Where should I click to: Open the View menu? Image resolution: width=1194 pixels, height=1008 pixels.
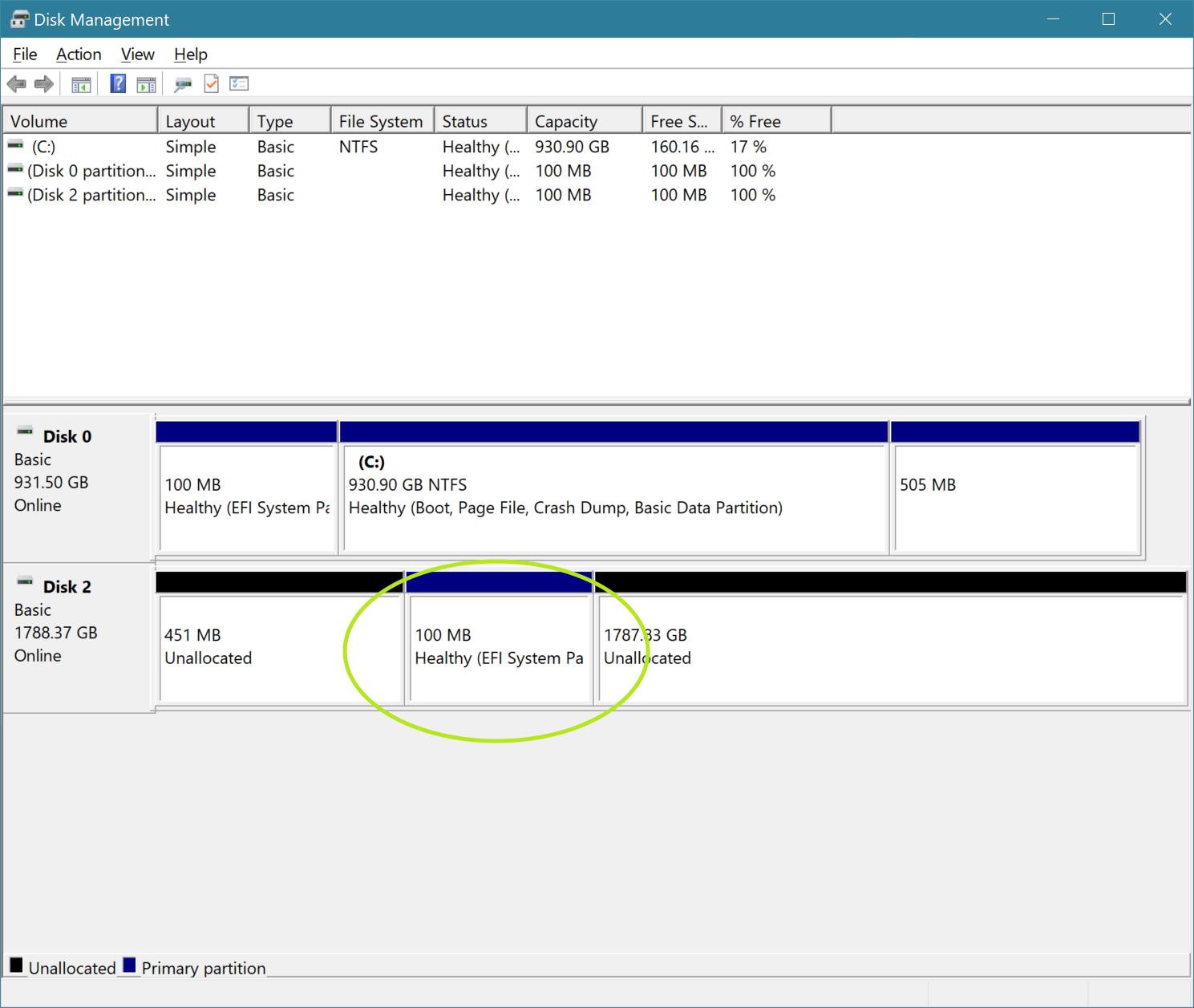(x=136, y=54)
